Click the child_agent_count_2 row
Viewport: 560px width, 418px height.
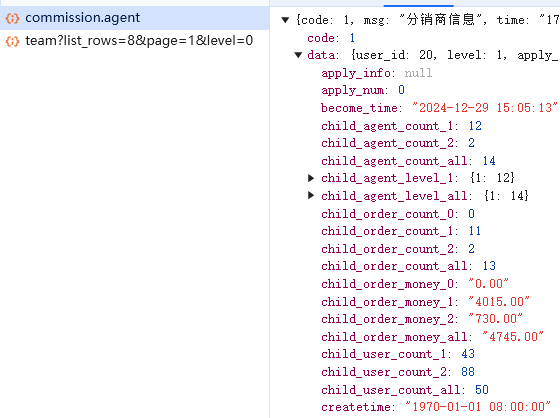click(398, 143)
